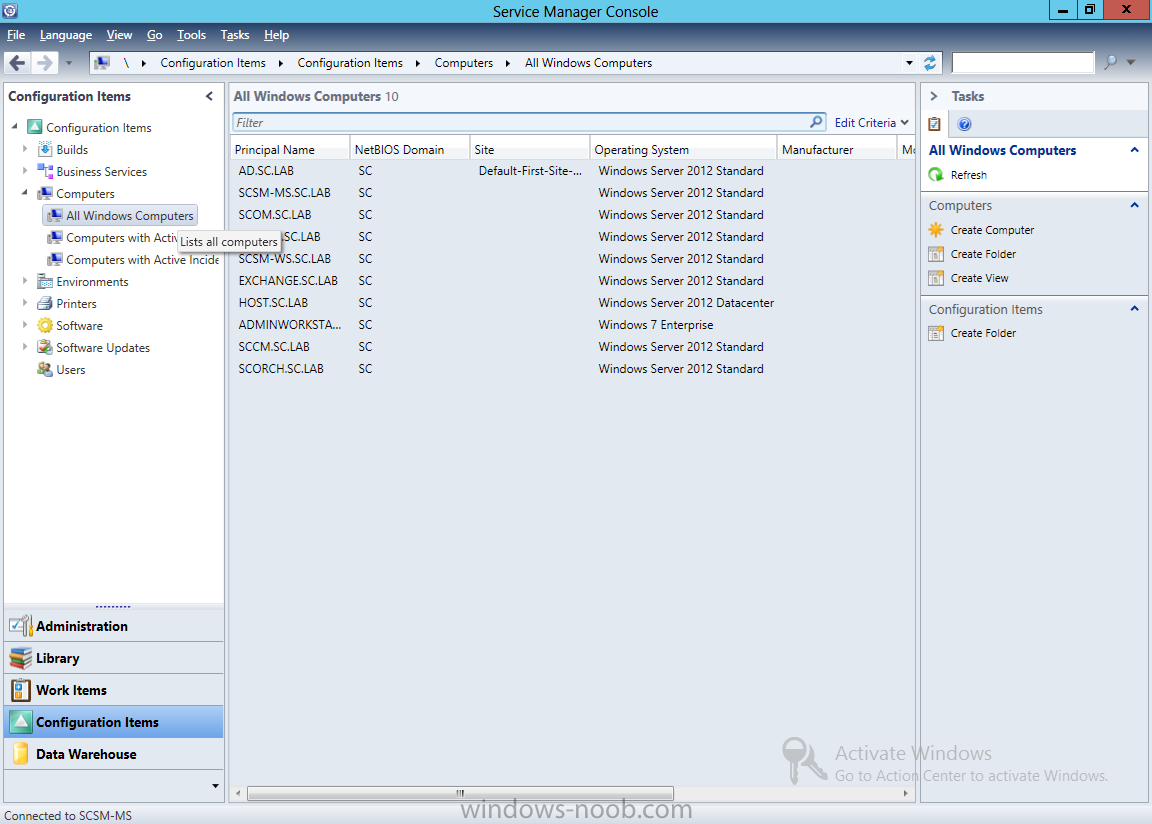Click in the Filter text field
This screenshot has width=1152, height=824.
click(520, 122)
